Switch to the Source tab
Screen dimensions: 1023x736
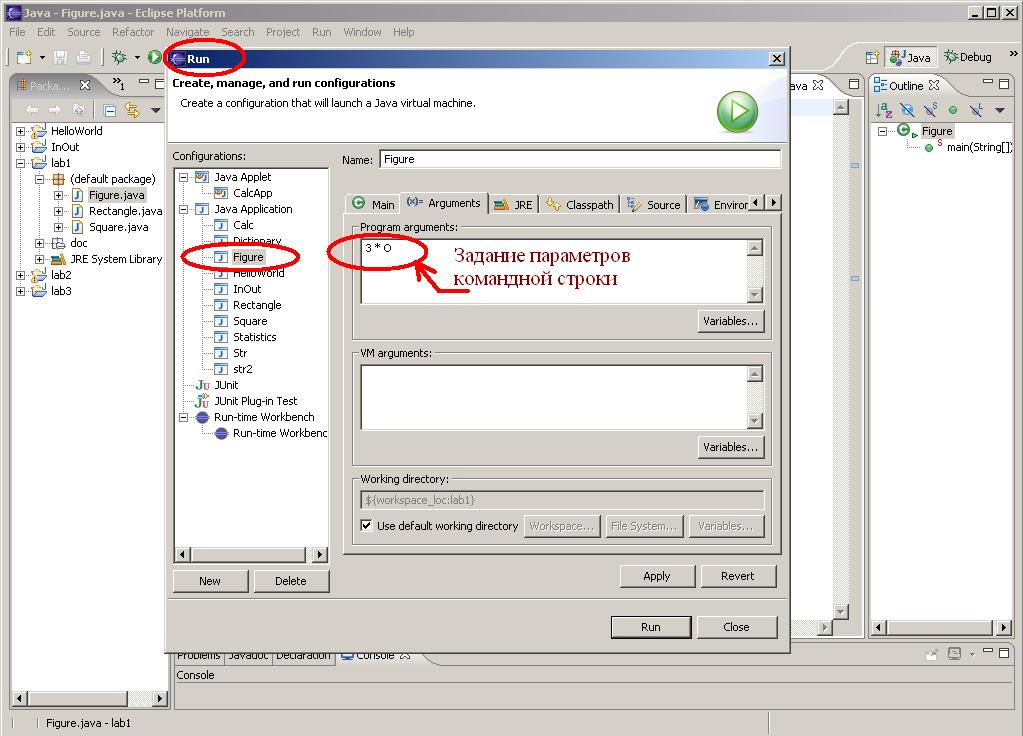(654, 204)
